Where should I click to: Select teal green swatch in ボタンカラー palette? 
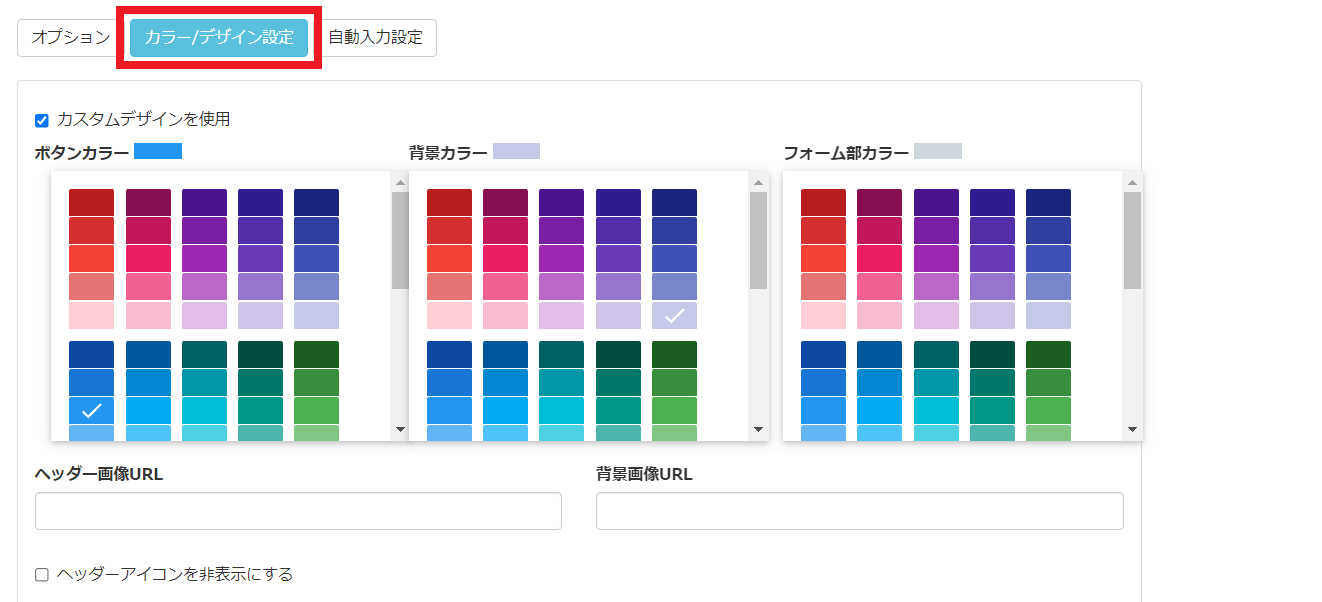click(x=260, y=410)
